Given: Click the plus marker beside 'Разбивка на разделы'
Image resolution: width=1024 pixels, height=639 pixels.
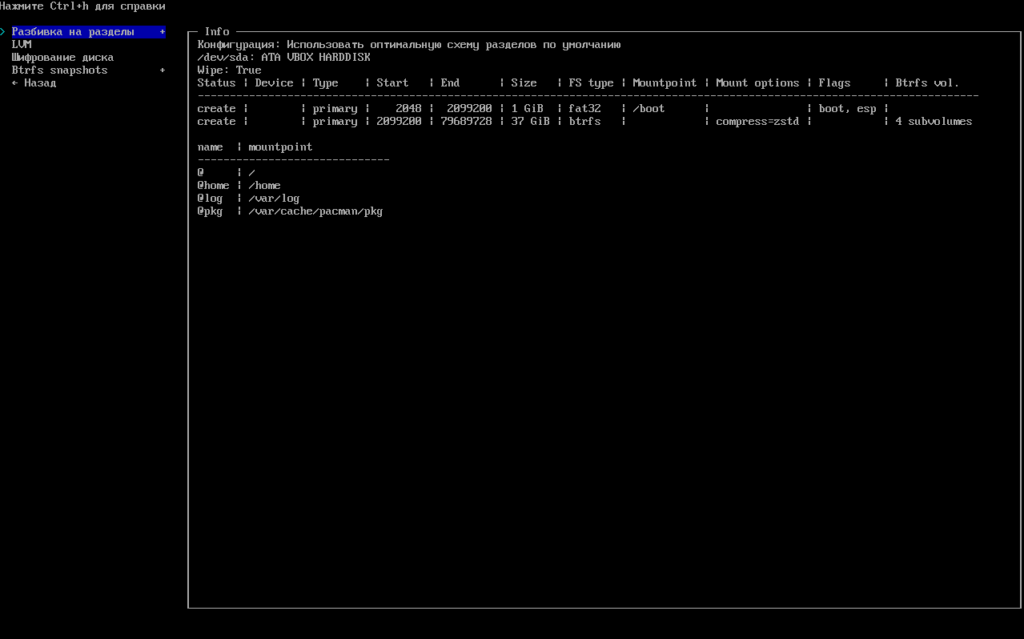Looking at the screenshot, I should click(162, 32).
